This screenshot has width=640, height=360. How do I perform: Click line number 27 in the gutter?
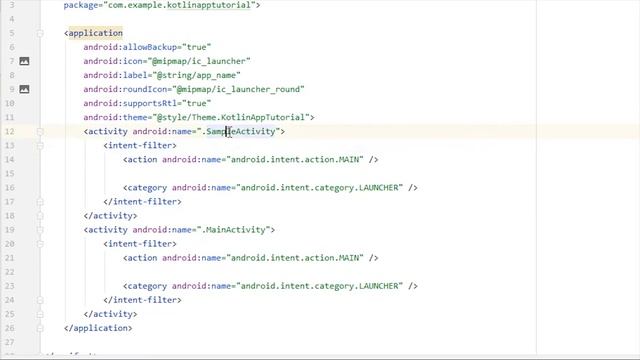(10, 342)
